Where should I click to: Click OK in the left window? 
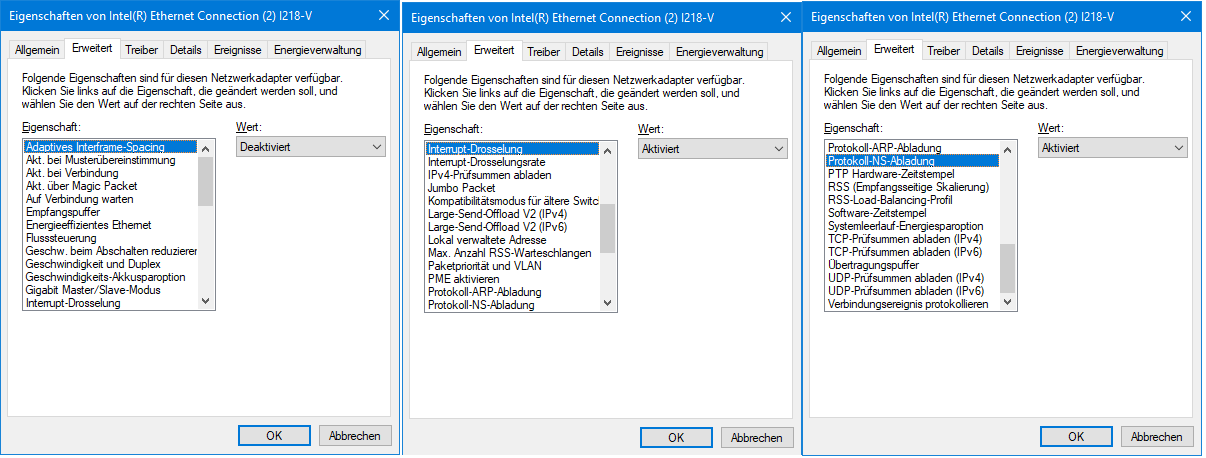pyautogui.click(x=274, y=435)
